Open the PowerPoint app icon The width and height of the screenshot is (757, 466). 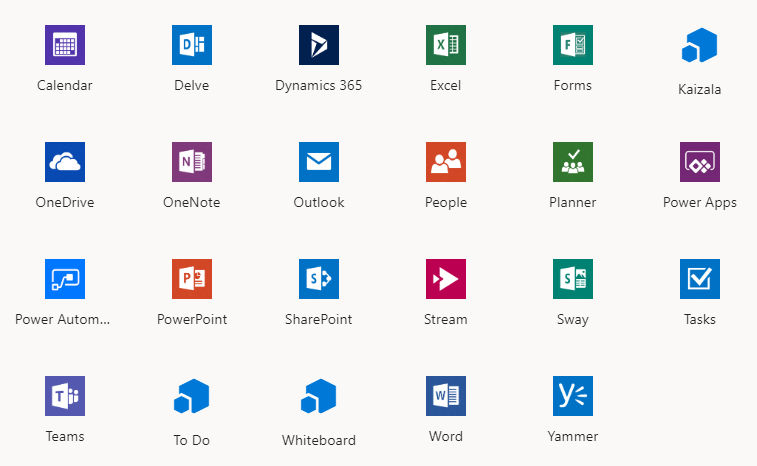[192, 279]
